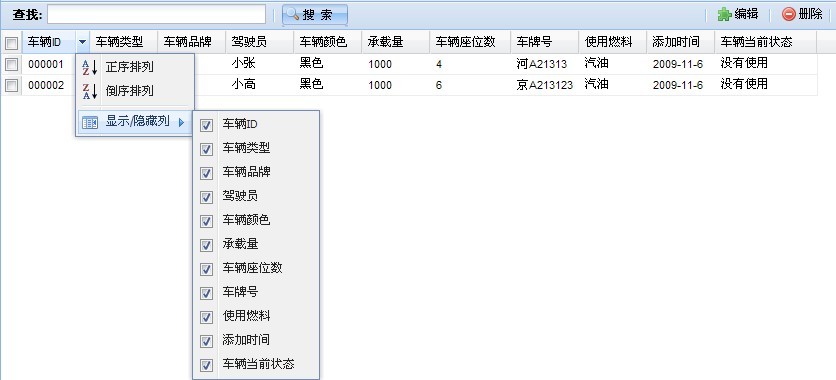The height and width of the screenshot is (380, 836).
Task: Sort by the 车辆类型 column header
Action: (x=124, y=42)
